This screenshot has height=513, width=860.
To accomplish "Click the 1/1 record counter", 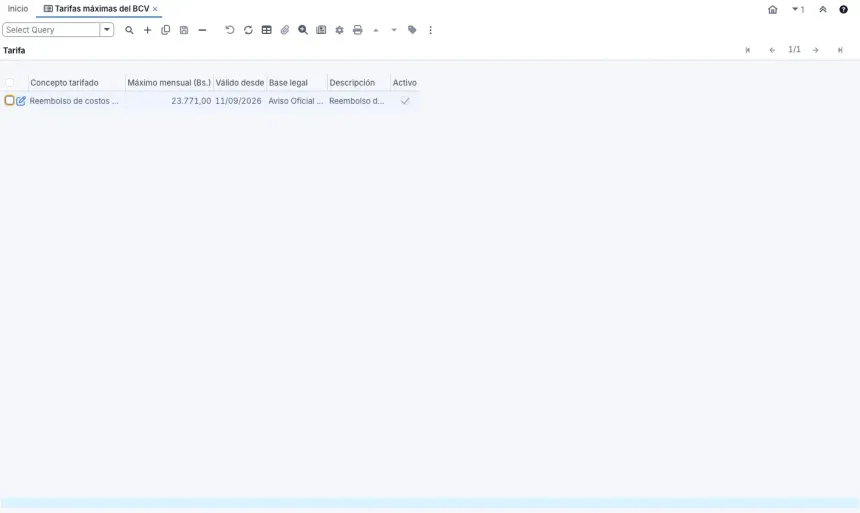I will click(794, 49).
